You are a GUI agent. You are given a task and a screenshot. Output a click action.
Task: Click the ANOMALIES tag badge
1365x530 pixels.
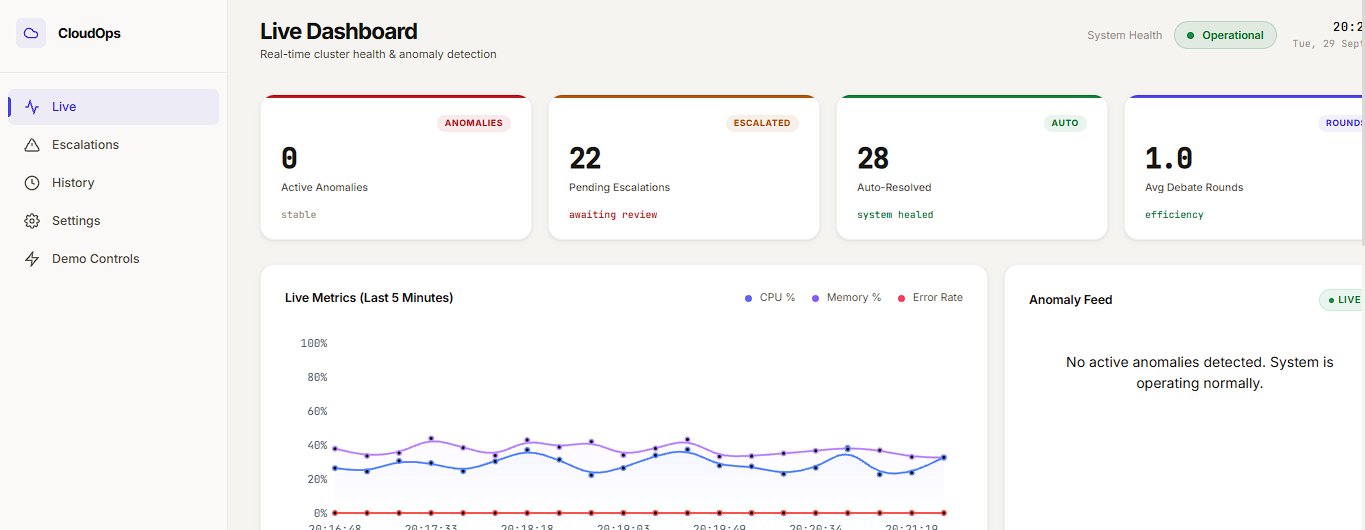[474, 123]
